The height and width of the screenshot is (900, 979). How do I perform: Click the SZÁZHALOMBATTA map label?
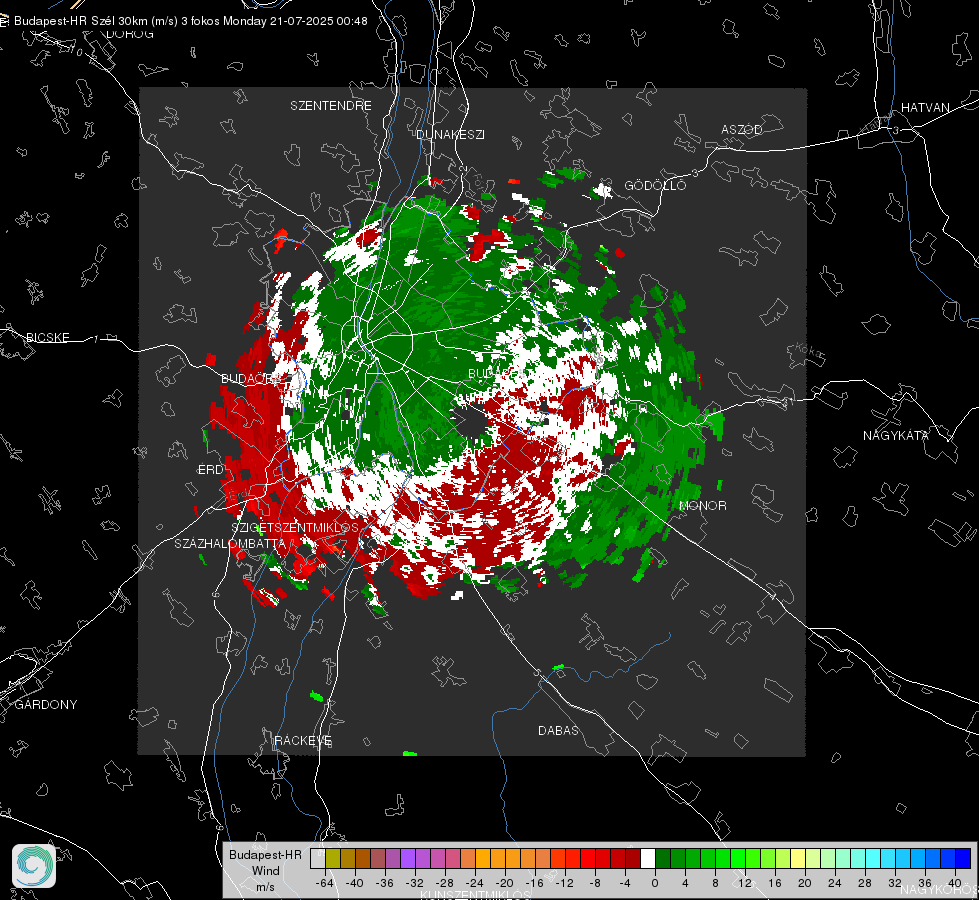click(230, 543)
